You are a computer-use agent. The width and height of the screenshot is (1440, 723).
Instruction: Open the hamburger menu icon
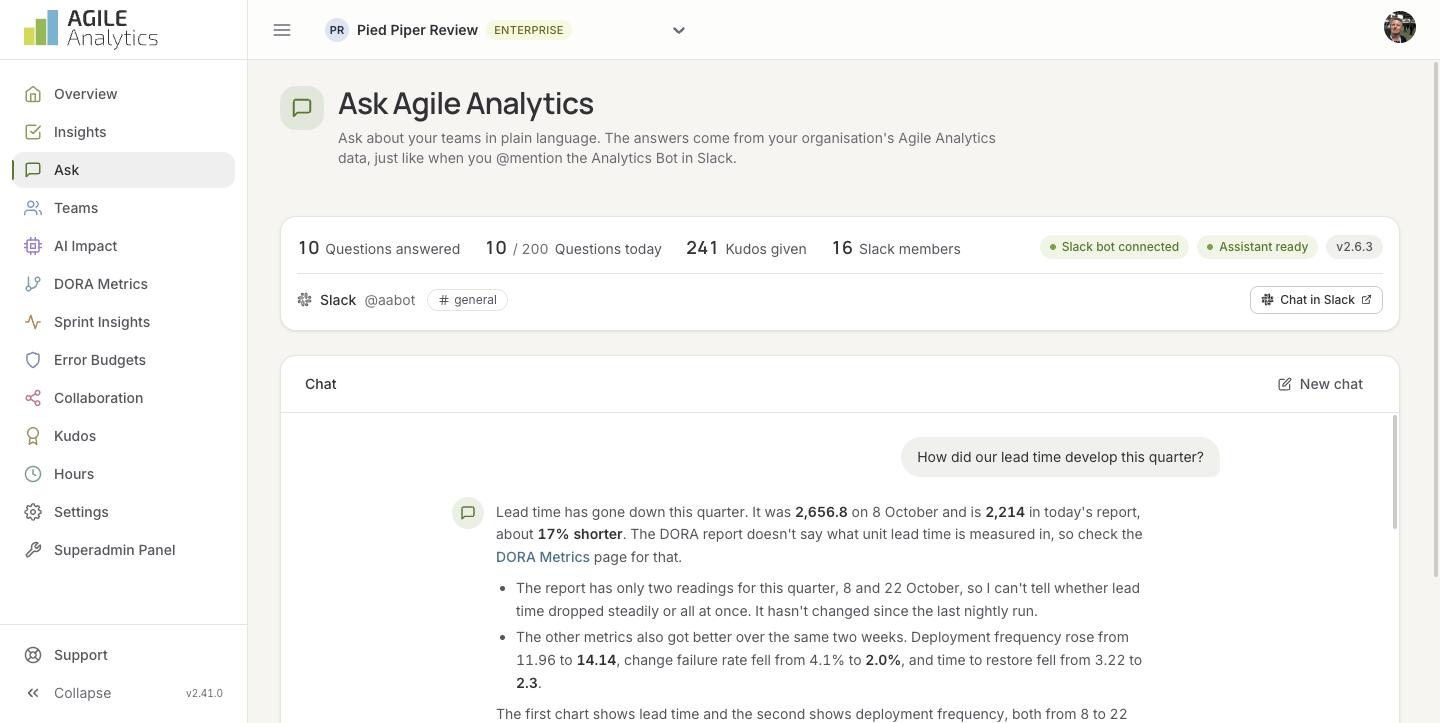point(282,30)
